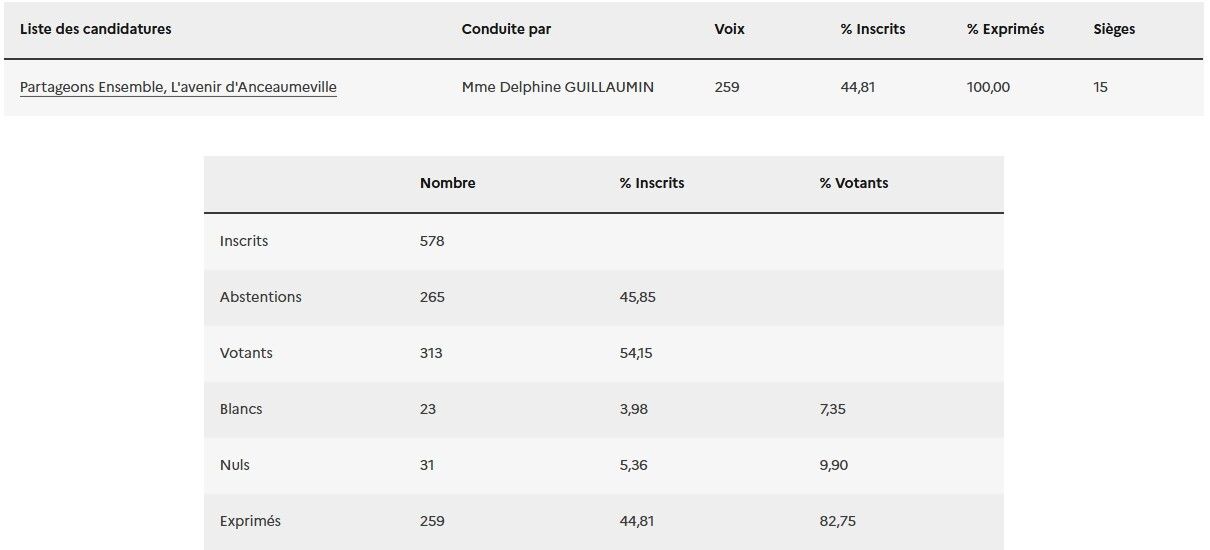The width and height of the screenshot is (1210, 550).
Task: Select the "Blancs" row label
Action: (x=241, y=409)
